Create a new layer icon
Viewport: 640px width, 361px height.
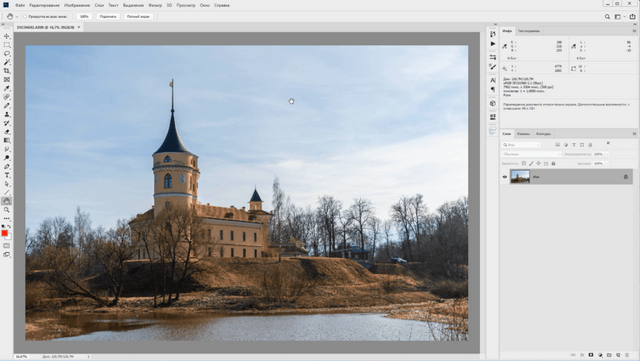(x=618, y=355)
